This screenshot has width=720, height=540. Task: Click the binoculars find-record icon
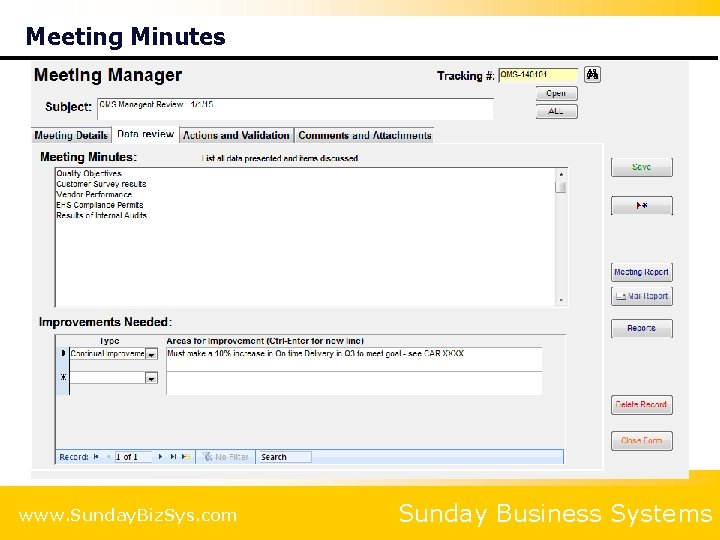(x=592, y=74)
